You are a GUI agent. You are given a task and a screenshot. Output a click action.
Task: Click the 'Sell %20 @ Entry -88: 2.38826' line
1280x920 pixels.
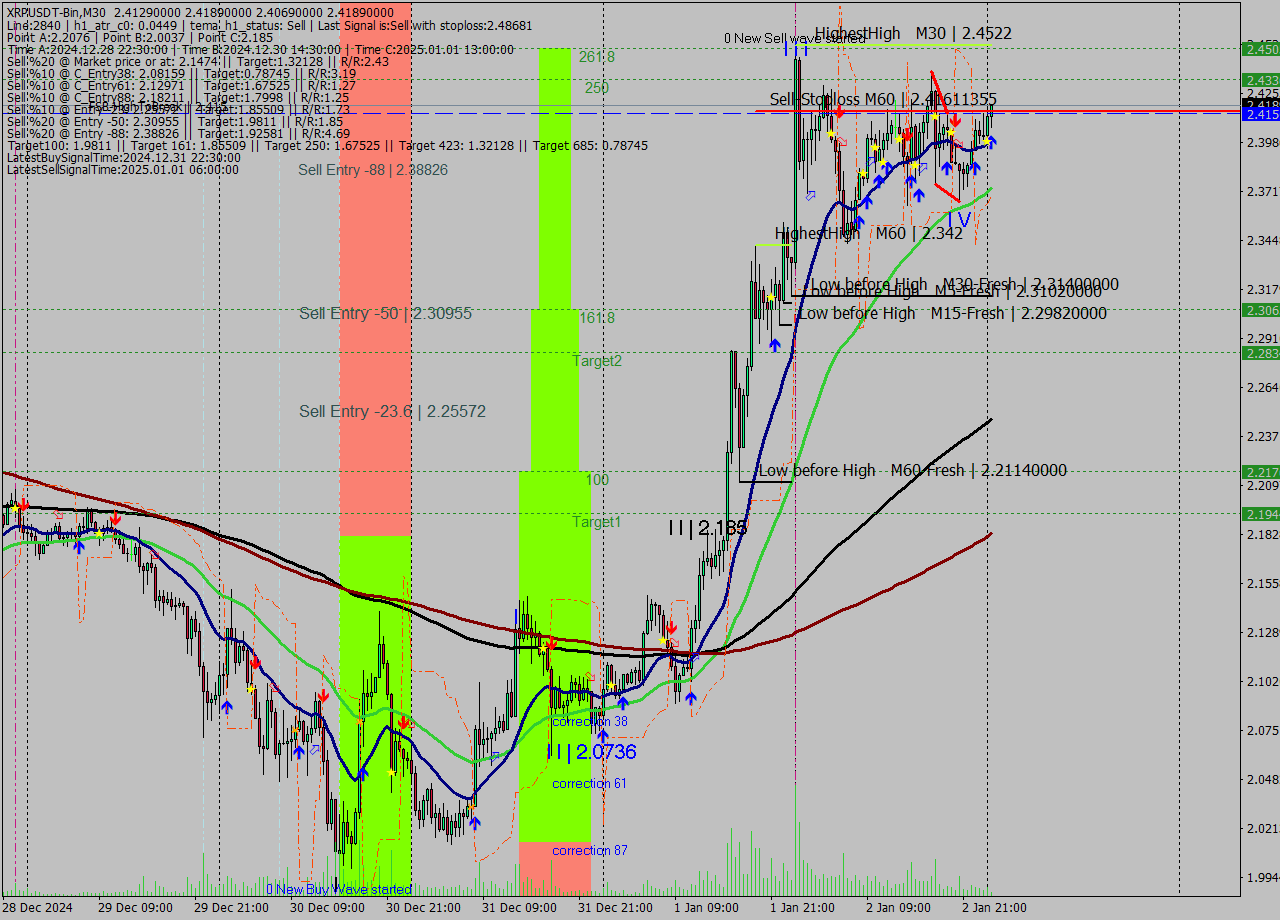pos(178,133)
